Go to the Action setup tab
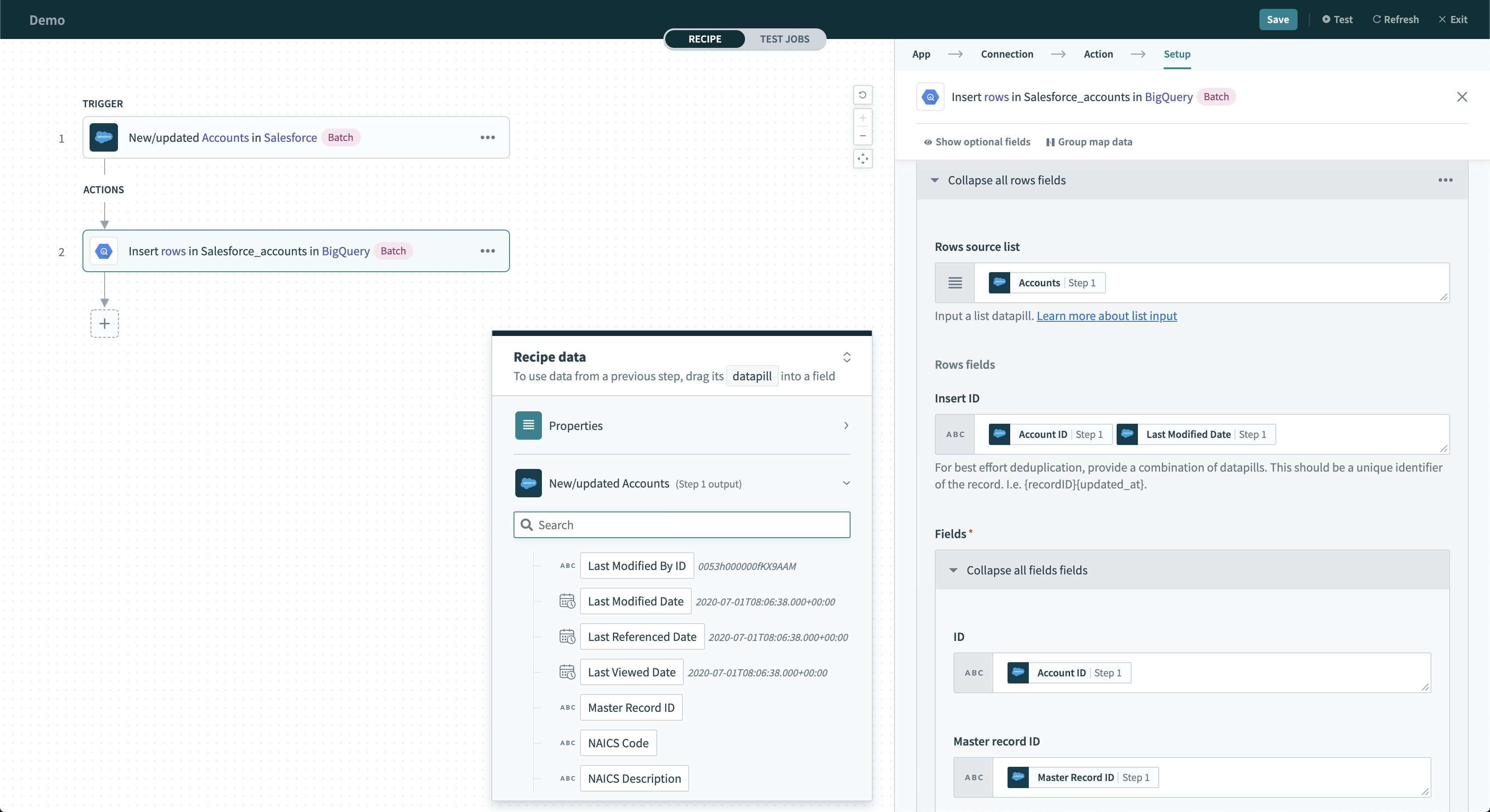1490x812 pixels. point(1098,54)
